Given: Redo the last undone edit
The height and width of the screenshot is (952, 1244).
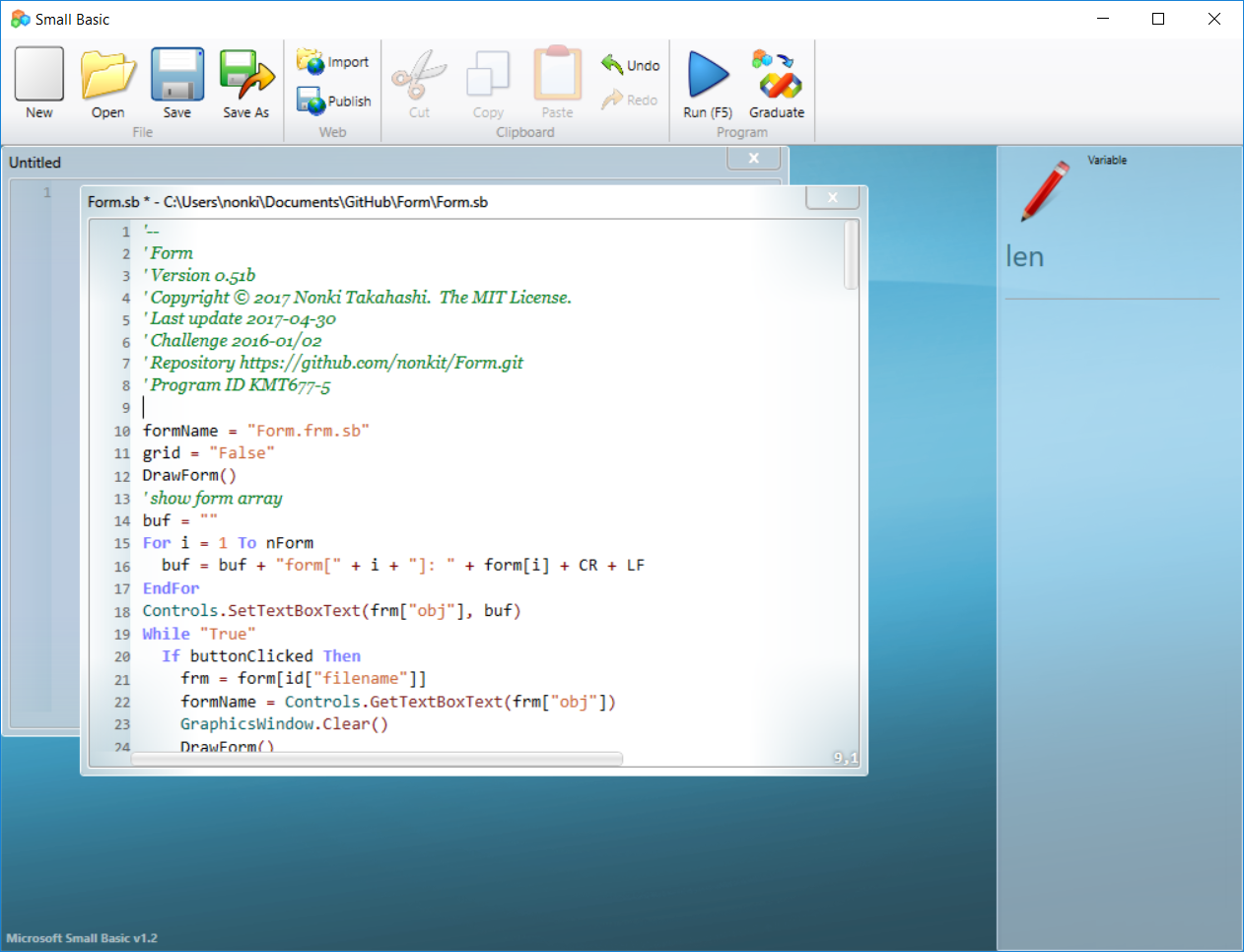Looking at the screenshot, I should [x=630, y=100].
